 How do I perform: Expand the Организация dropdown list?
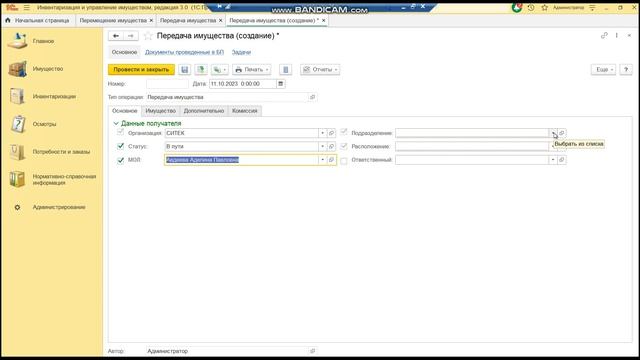tap(322, 133)
